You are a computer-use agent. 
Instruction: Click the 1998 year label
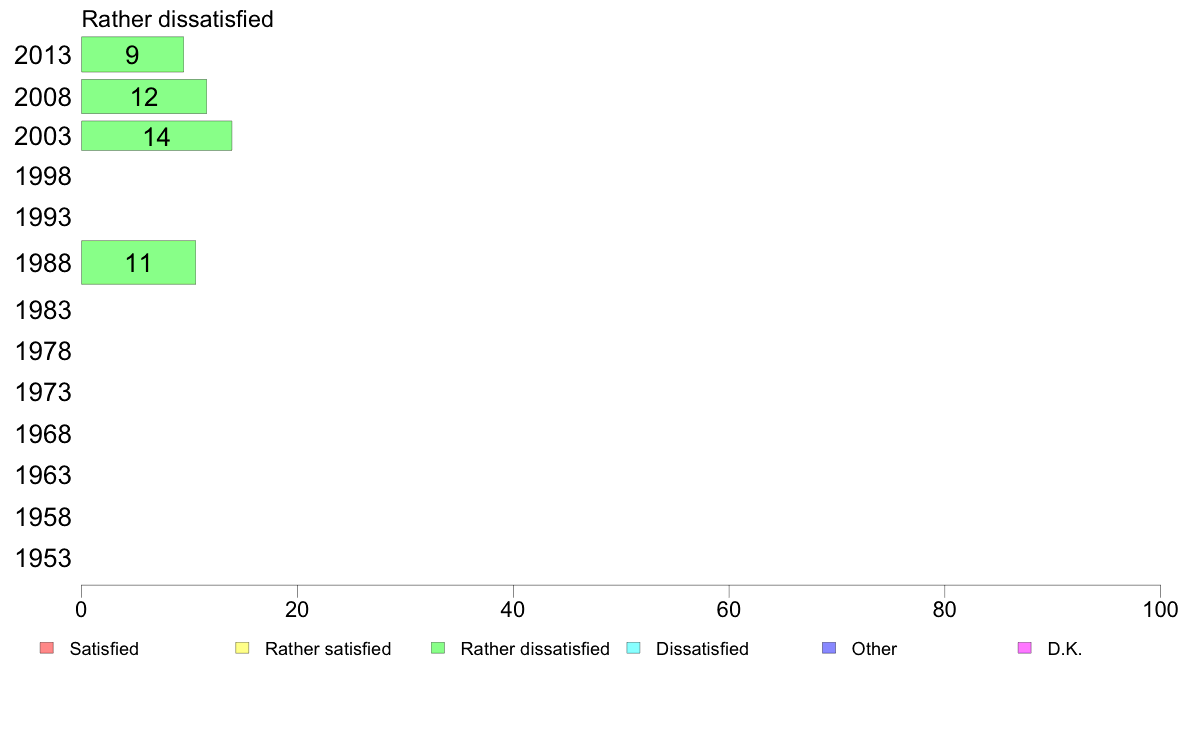coord(43,177)
